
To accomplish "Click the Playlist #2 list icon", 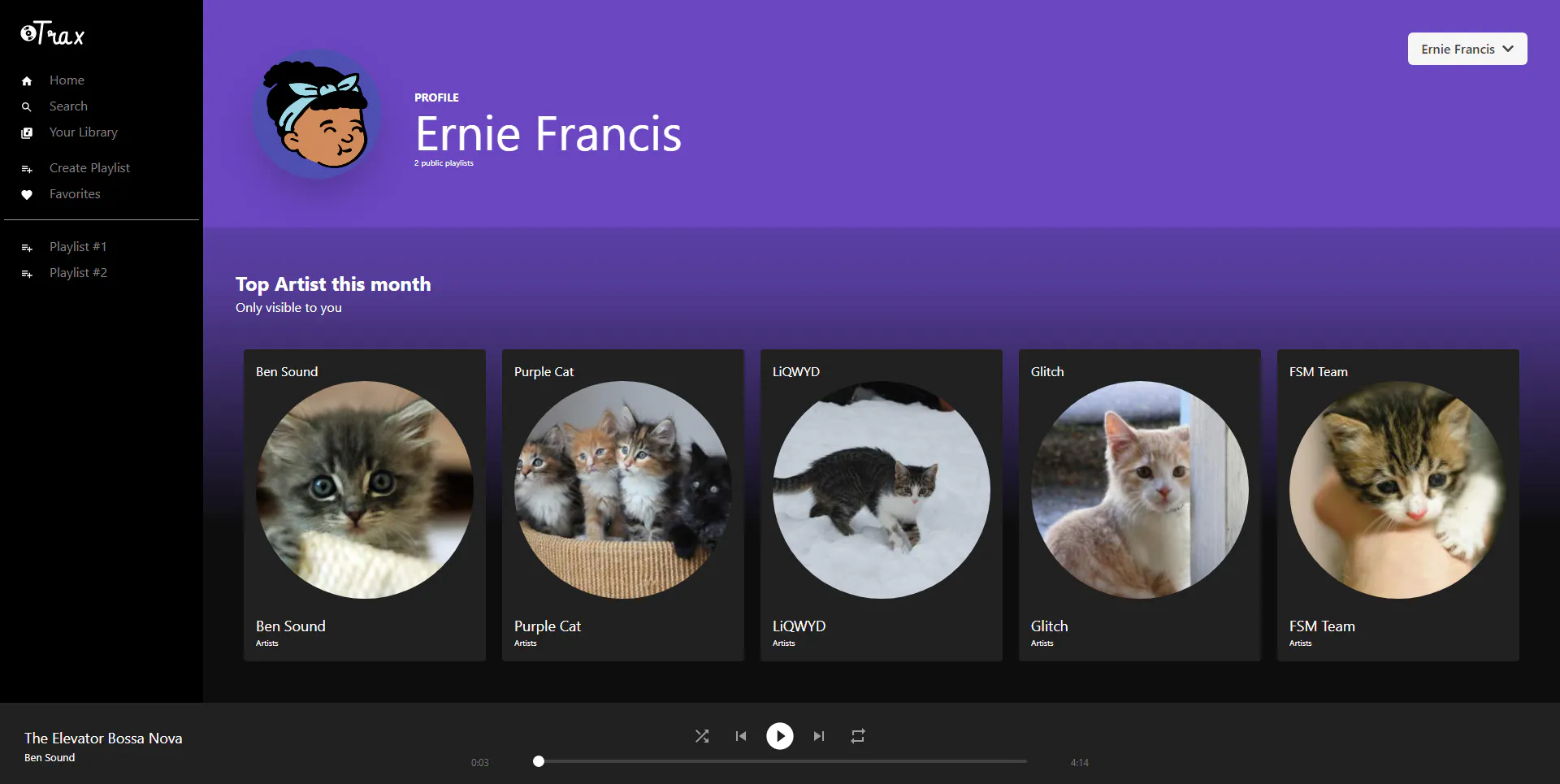I will [x=27, y=273].
